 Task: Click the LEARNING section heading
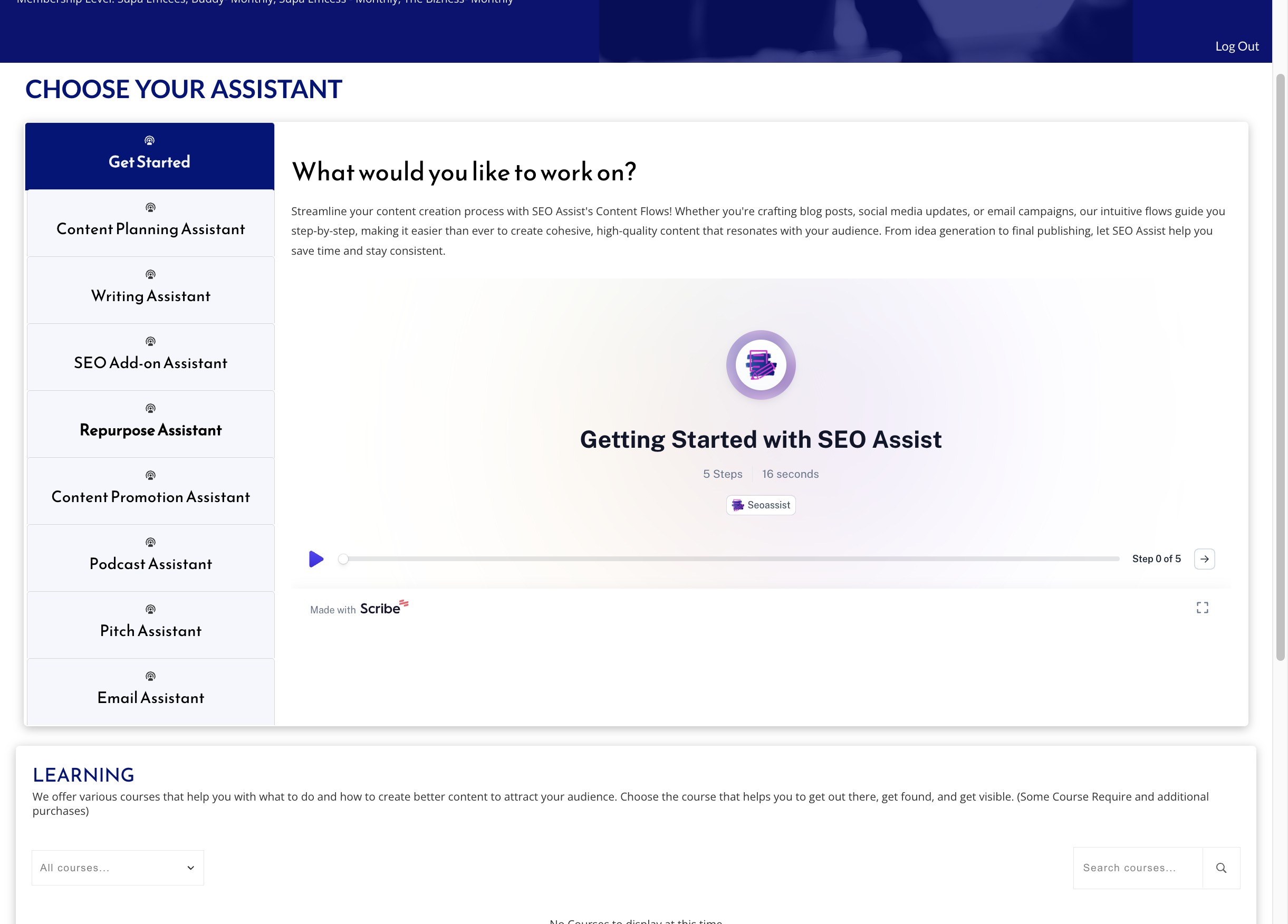83,775
